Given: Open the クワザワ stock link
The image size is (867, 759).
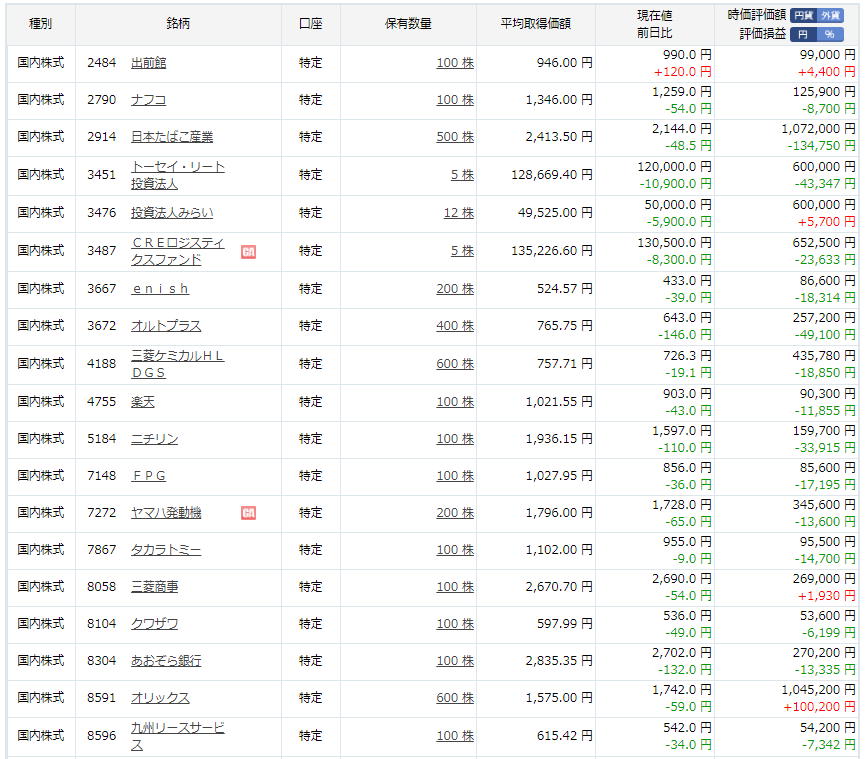Looking at the screenshot, I should [154, 624].
